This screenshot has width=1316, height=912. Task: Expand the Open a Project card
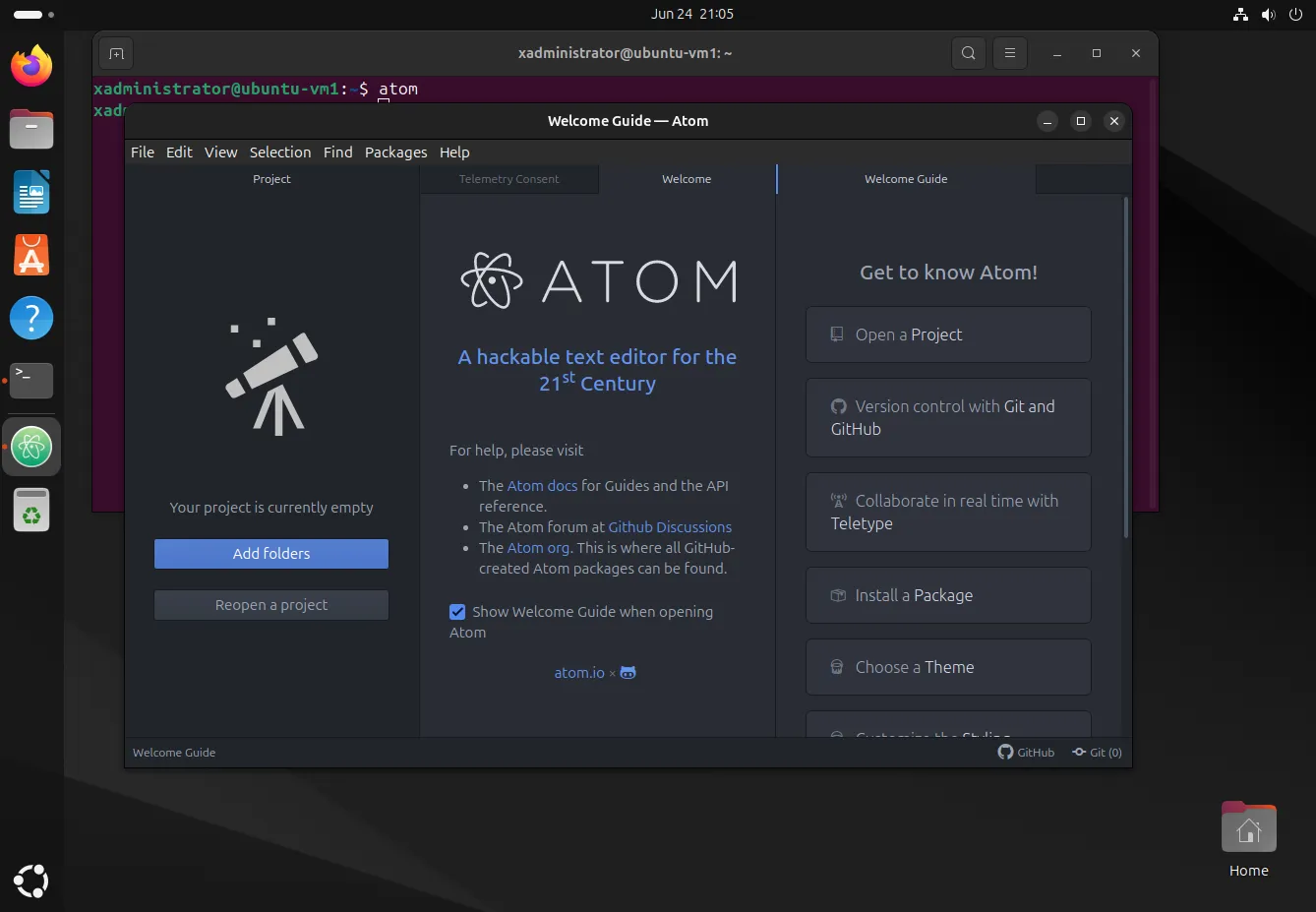point(948,334)
